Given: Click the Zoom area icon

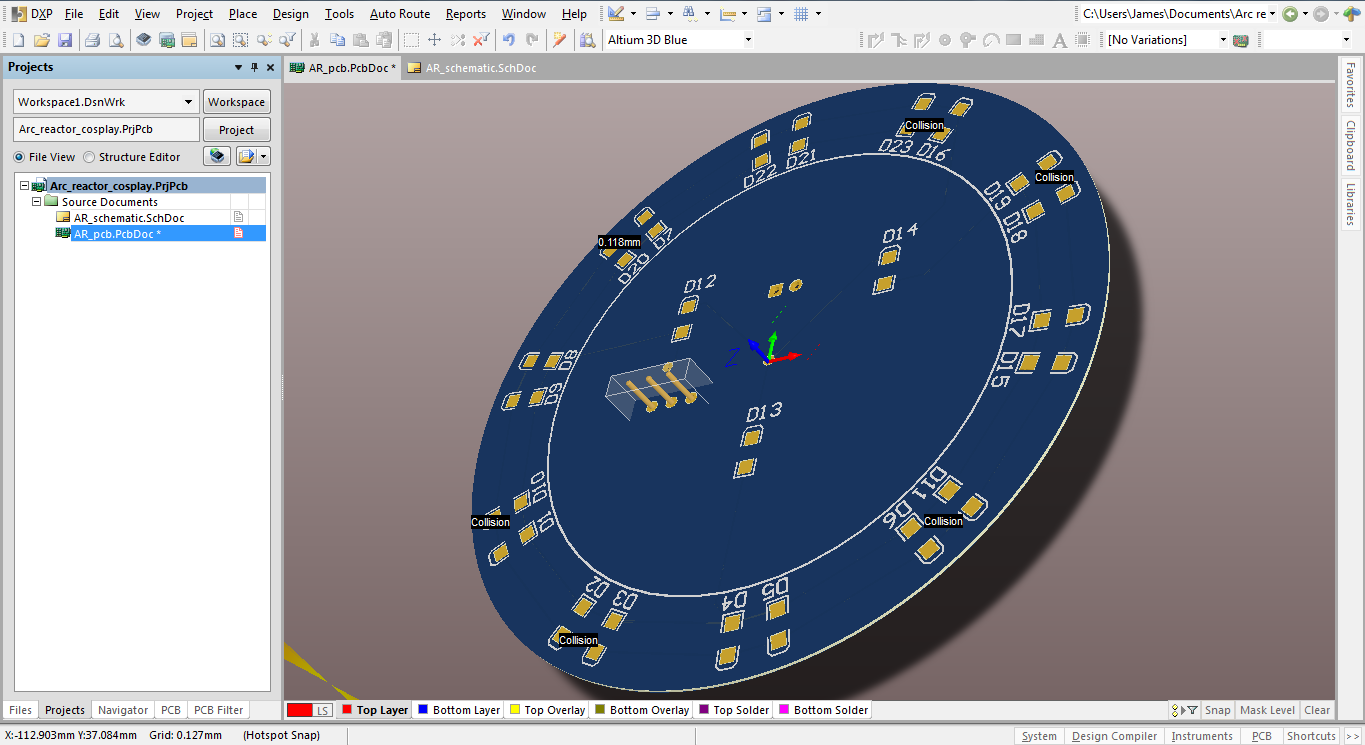Looking at the screenshot, I should (240, 40).
